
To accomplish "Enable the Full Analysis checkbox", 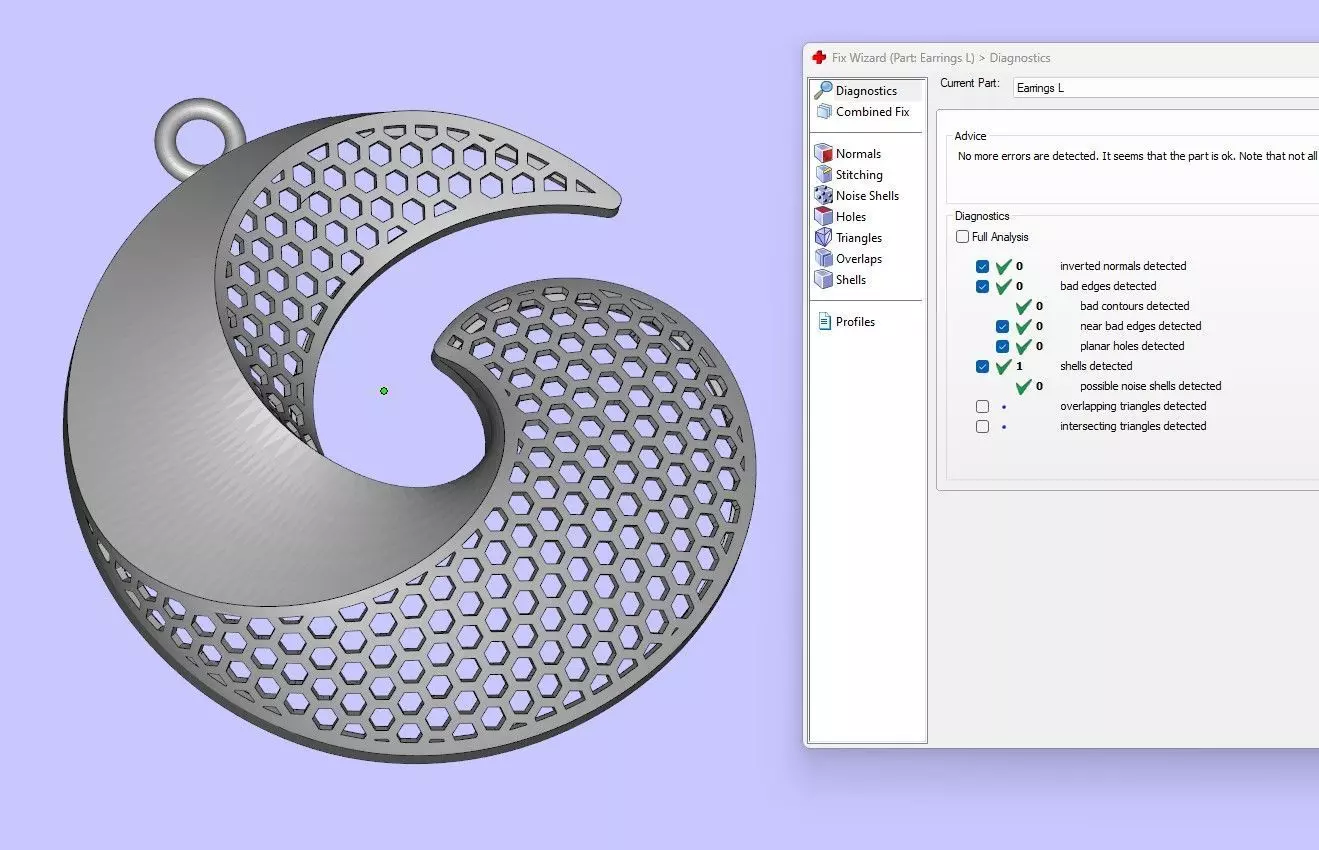I will coord(962,237).
